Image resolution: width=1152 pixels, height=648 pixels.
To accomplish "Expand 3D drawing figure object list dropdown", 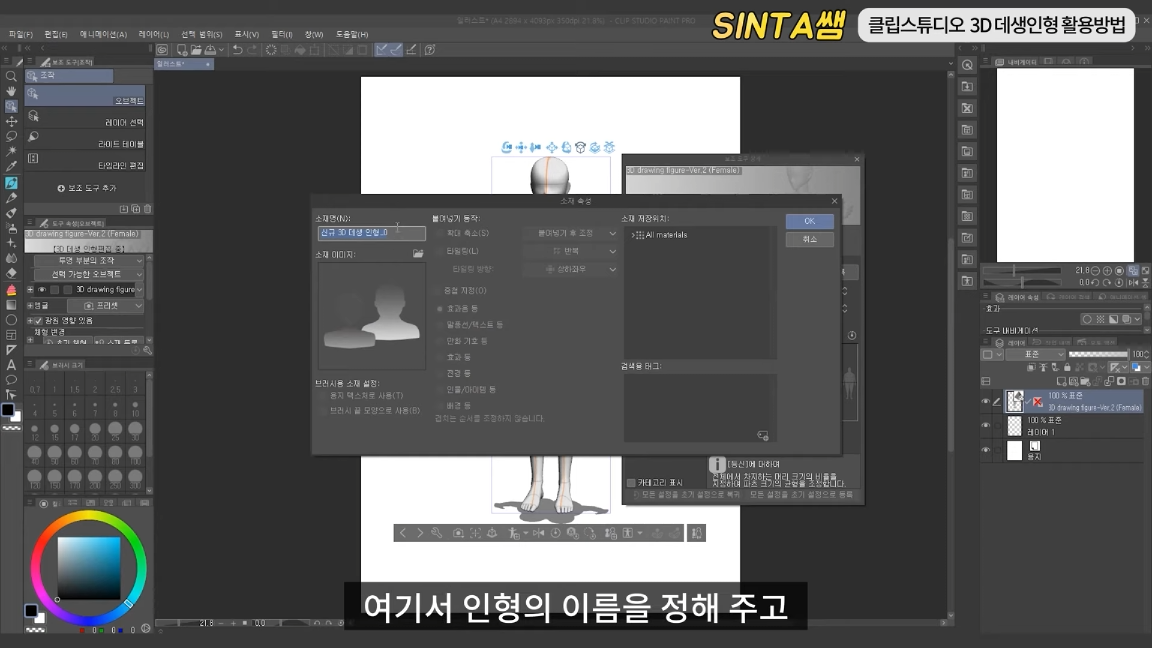I will tap(140, 289).
